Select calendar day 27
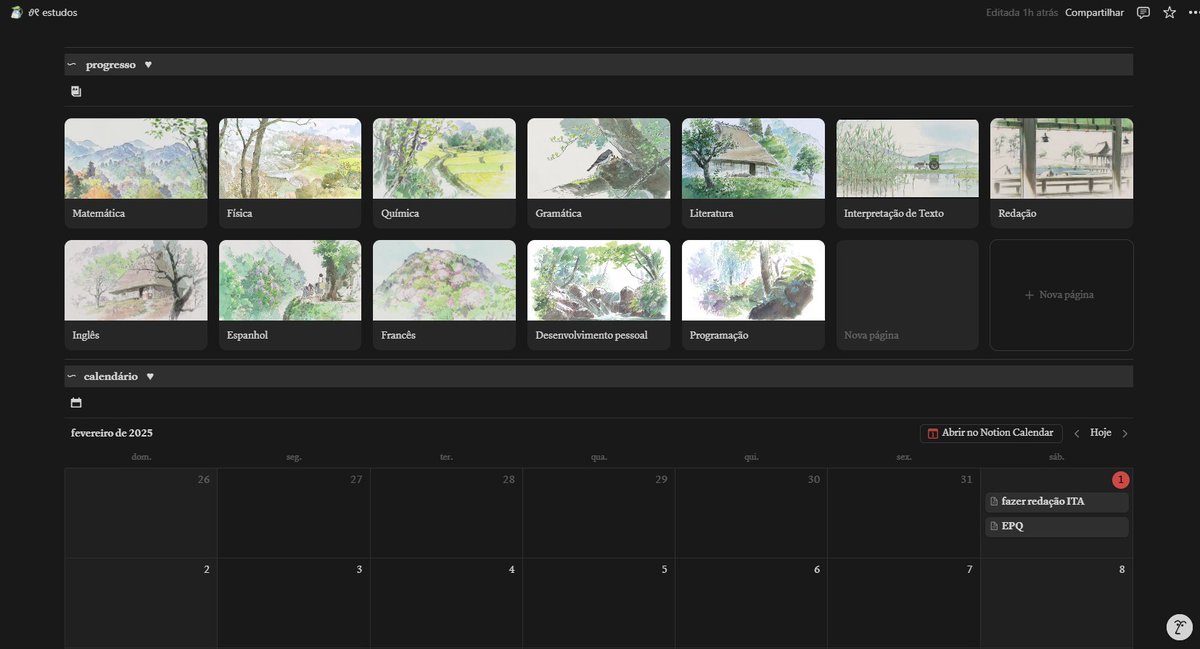This screenshot has width=1200, height=649. click(x=294, y=513)
